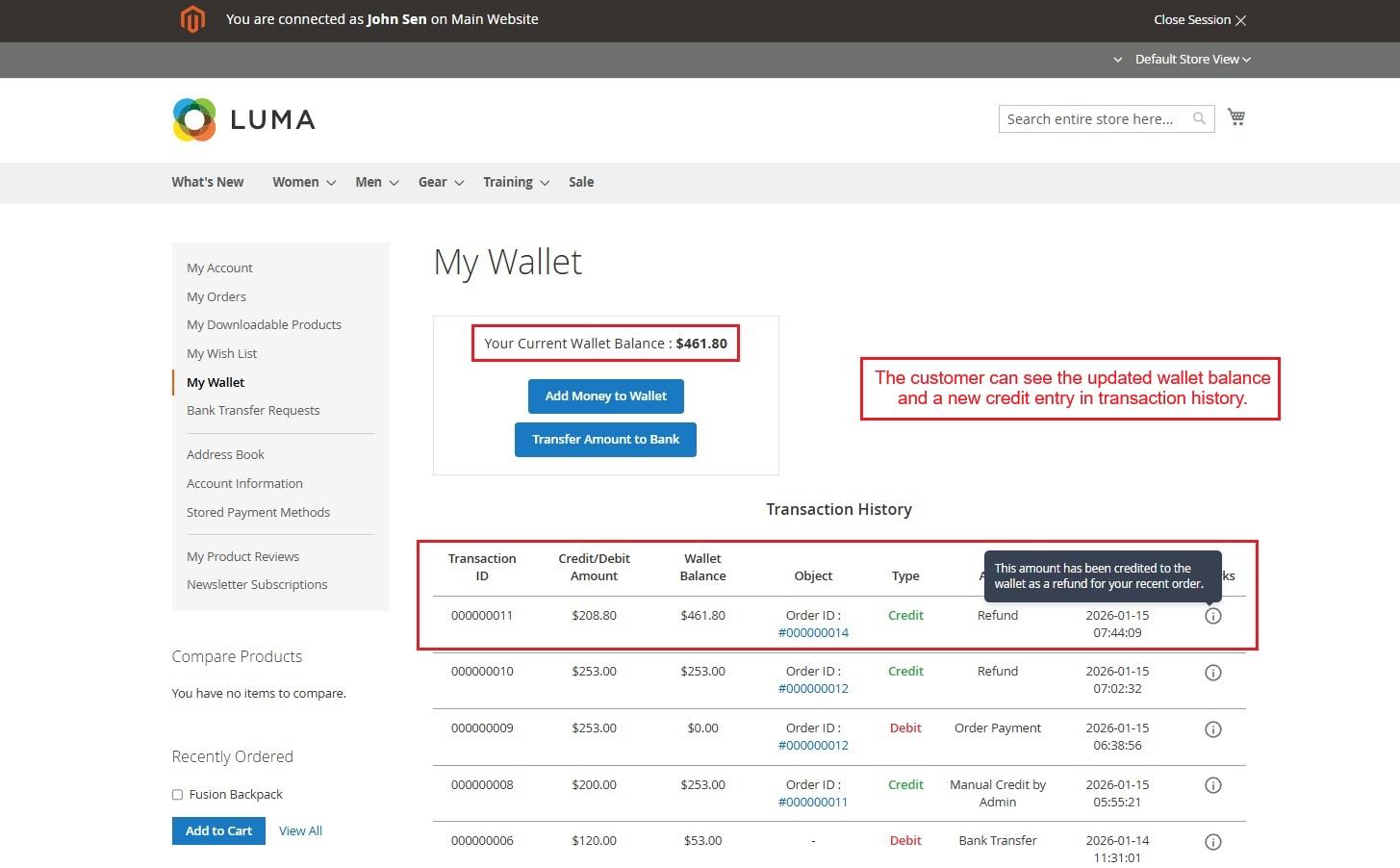This screenshot has width=1400, height=868.
Task: Open the Gear menu dropdown
Action: [x=441, y=182]
